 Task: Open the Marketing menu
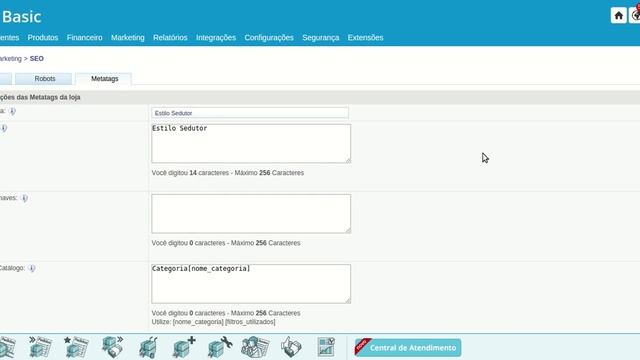(128, 38)
